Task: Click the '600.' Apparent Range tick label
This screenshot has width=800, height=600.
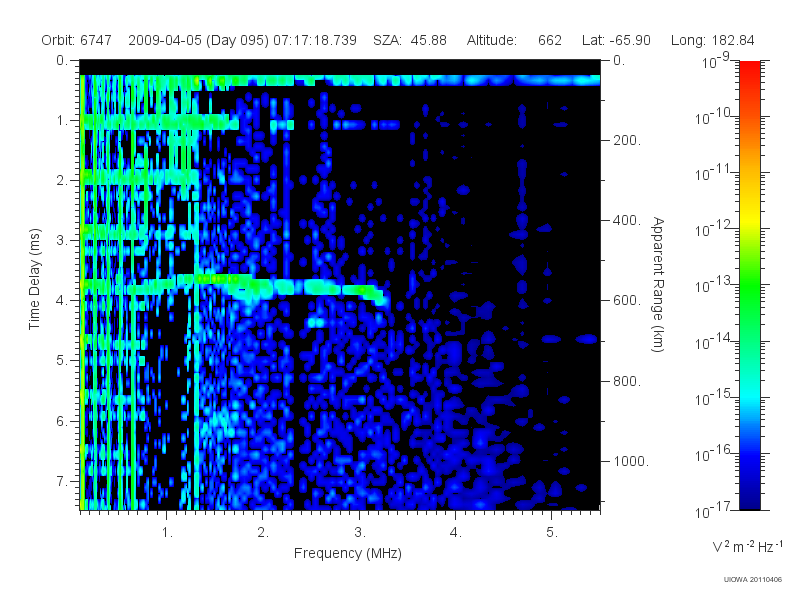Action: tap(627, 300)
